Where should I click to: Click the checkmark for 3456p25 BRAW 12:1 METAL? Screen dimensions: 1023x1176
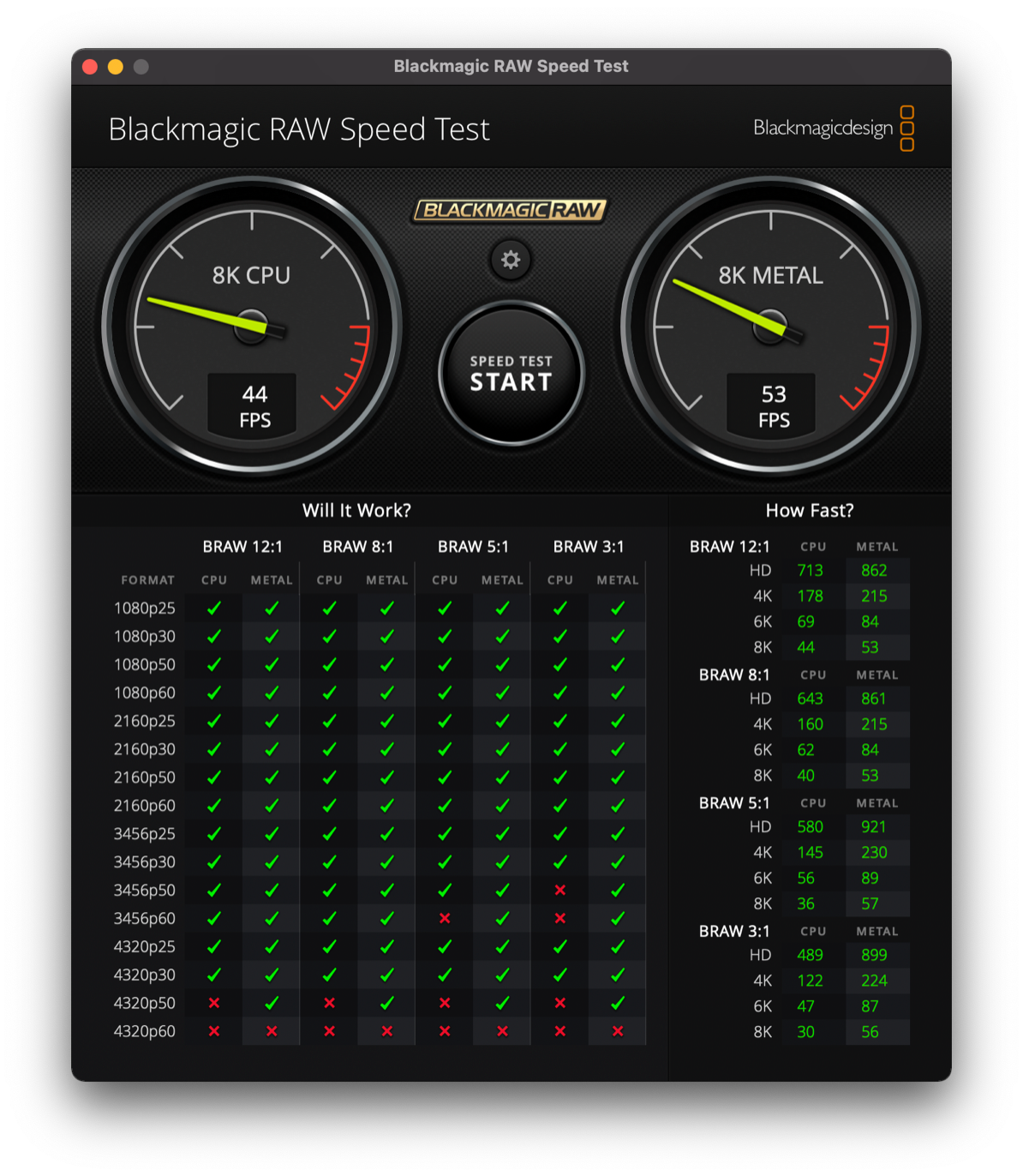point(272,833)
